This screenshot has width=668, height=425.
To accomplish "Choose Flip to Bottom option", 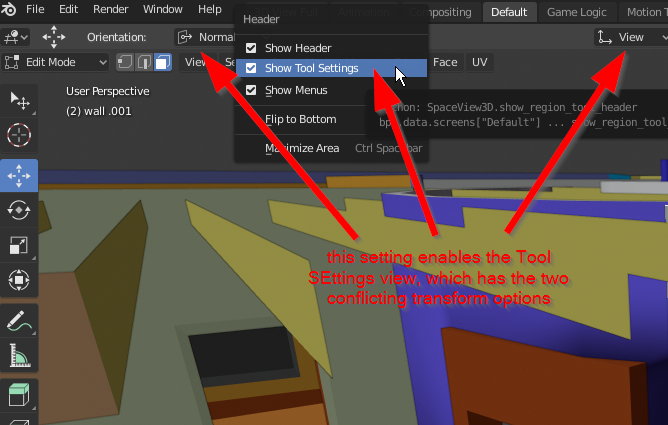I will (x=300, y=119).
